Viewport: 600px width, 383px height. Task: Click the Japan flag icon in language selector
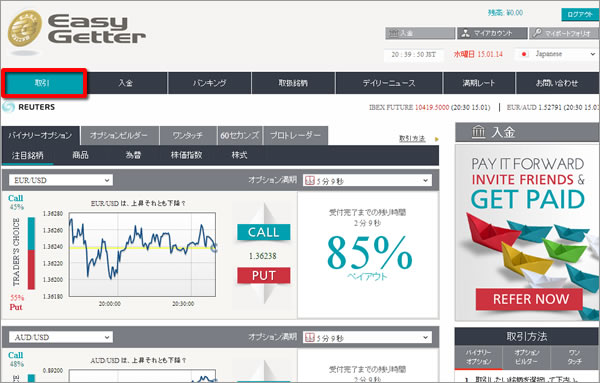(524, 54)
